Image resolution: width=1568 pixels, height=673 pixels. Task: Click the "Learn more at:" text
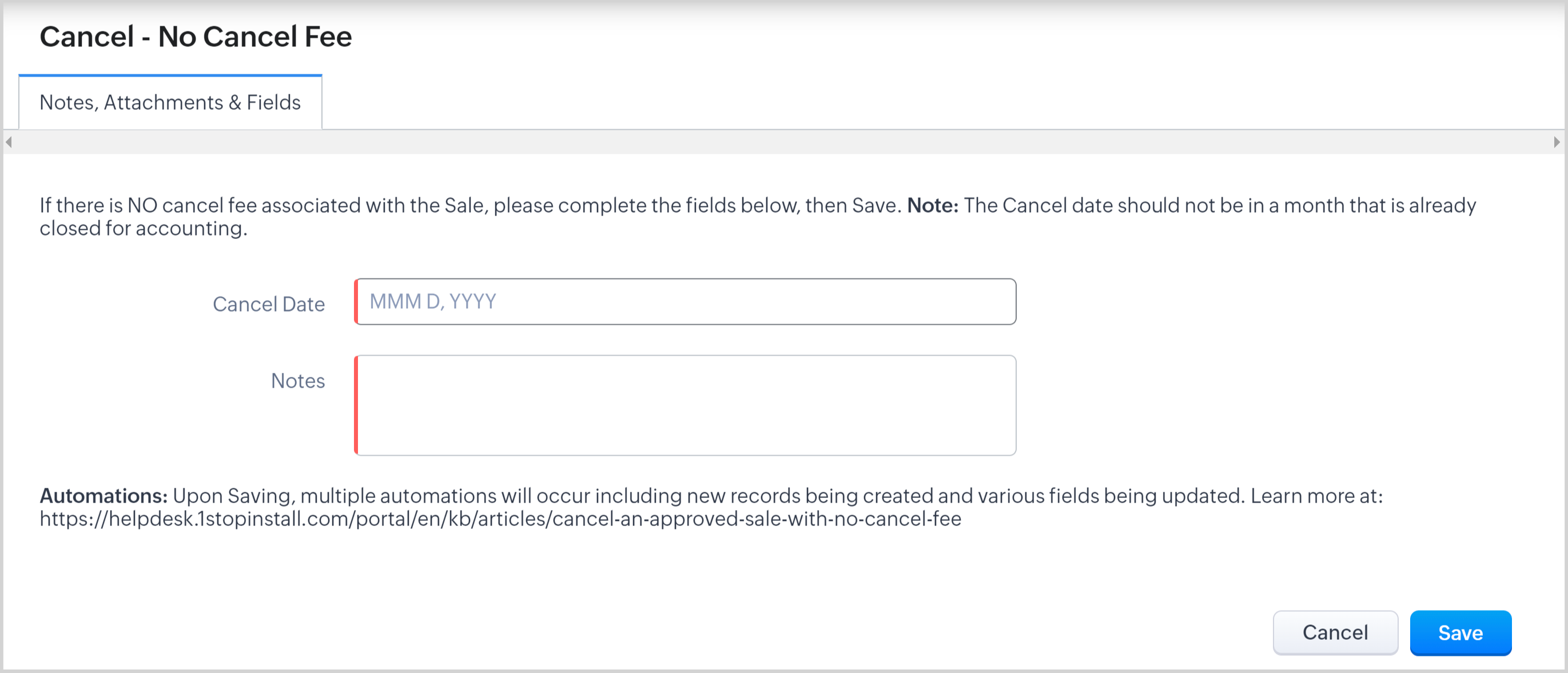[1316, 496]
